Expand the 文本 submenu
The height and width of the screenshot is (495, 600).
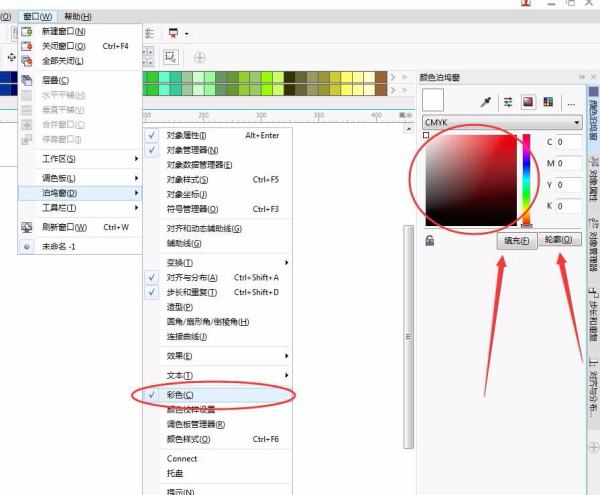[218, 376]
